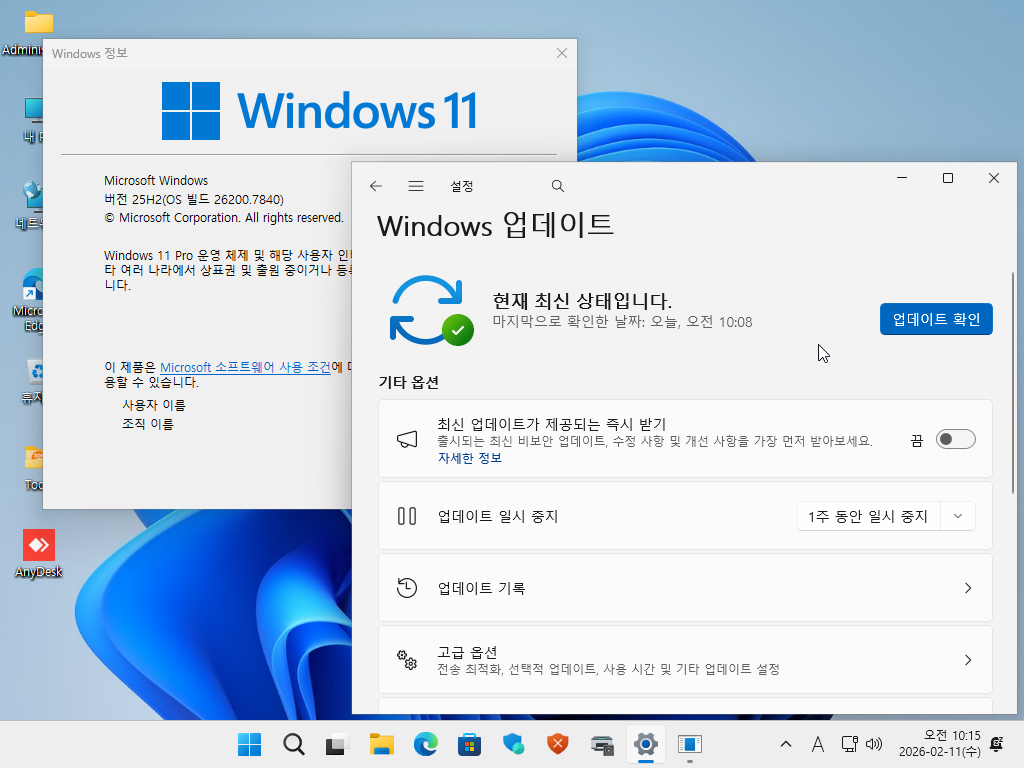1024x768 pixels.
Task: Click the Settings gear on taskbar
Action: click(x=645, y=744)
